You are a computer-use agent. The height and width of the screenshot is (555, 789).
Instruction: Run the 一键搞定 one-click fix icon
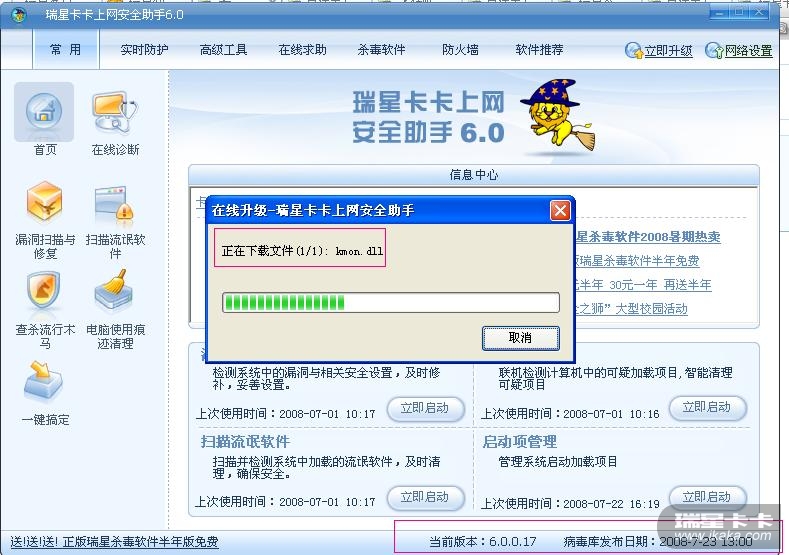(43, 380)
